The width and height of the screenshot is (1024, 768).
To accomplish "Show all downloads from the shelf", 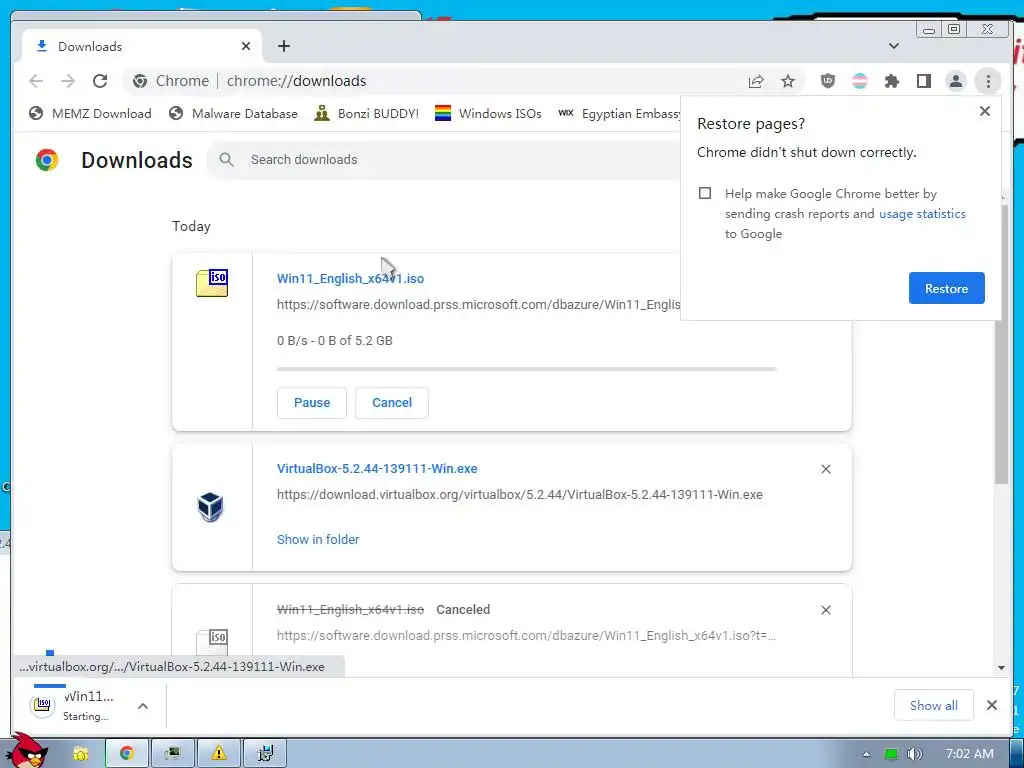I will [x=933, y=705].
